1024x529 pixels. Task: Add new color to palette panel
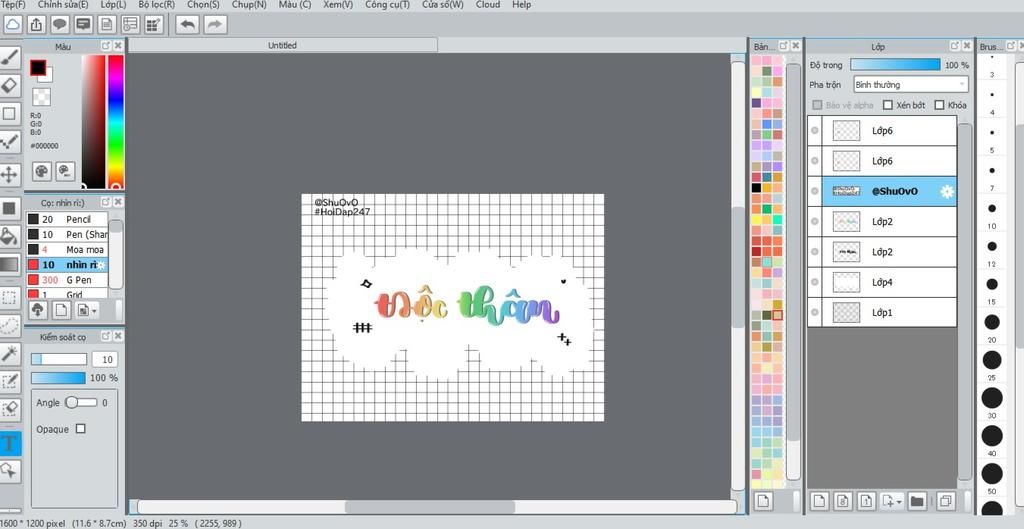pos(763,501)
